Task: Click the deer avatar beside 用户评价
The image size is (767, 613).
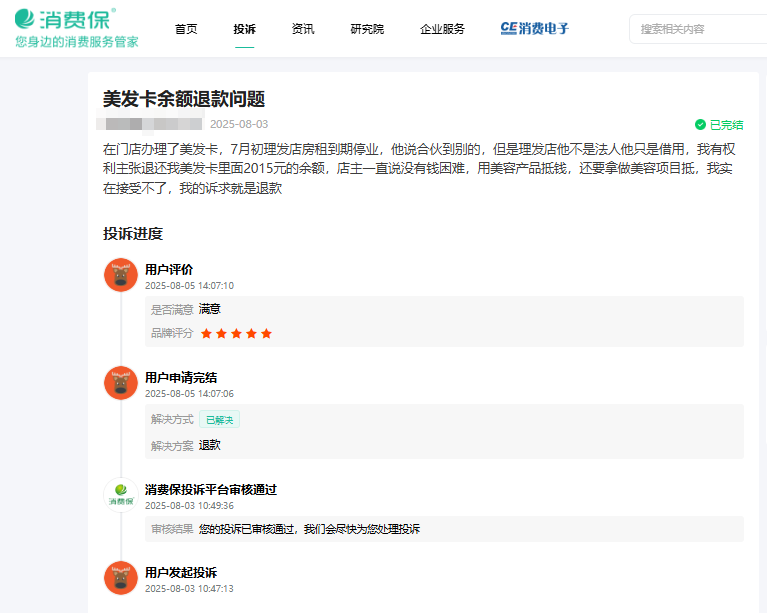Action: (121, 275)
